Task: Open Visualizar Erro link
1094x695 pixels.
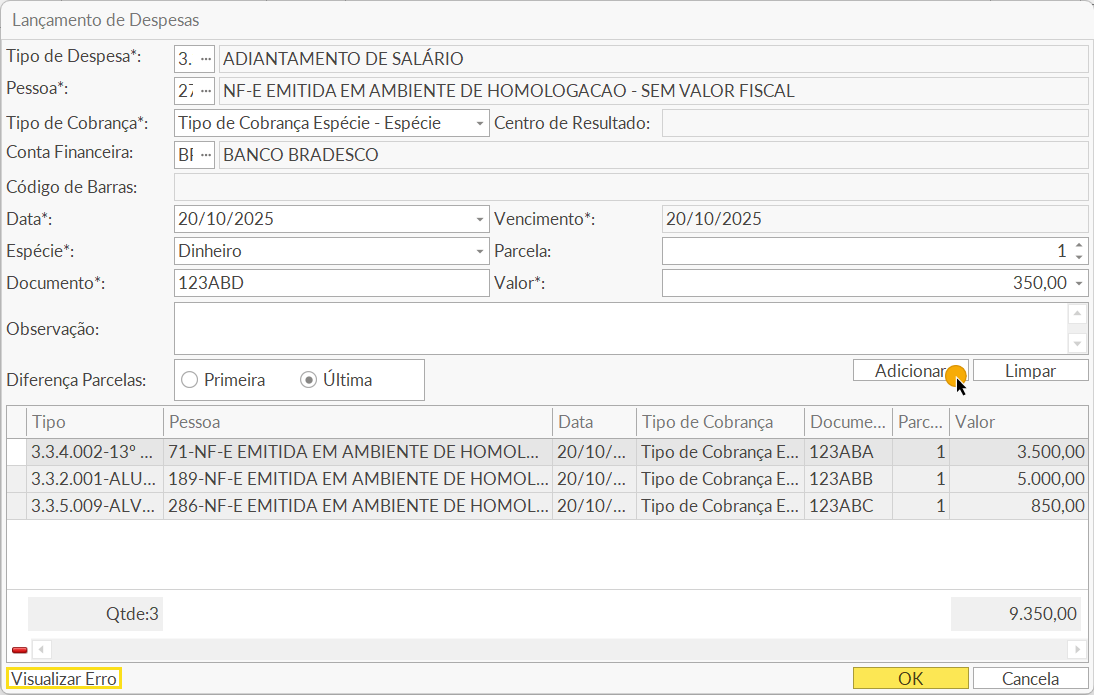Action: (64, 679)
